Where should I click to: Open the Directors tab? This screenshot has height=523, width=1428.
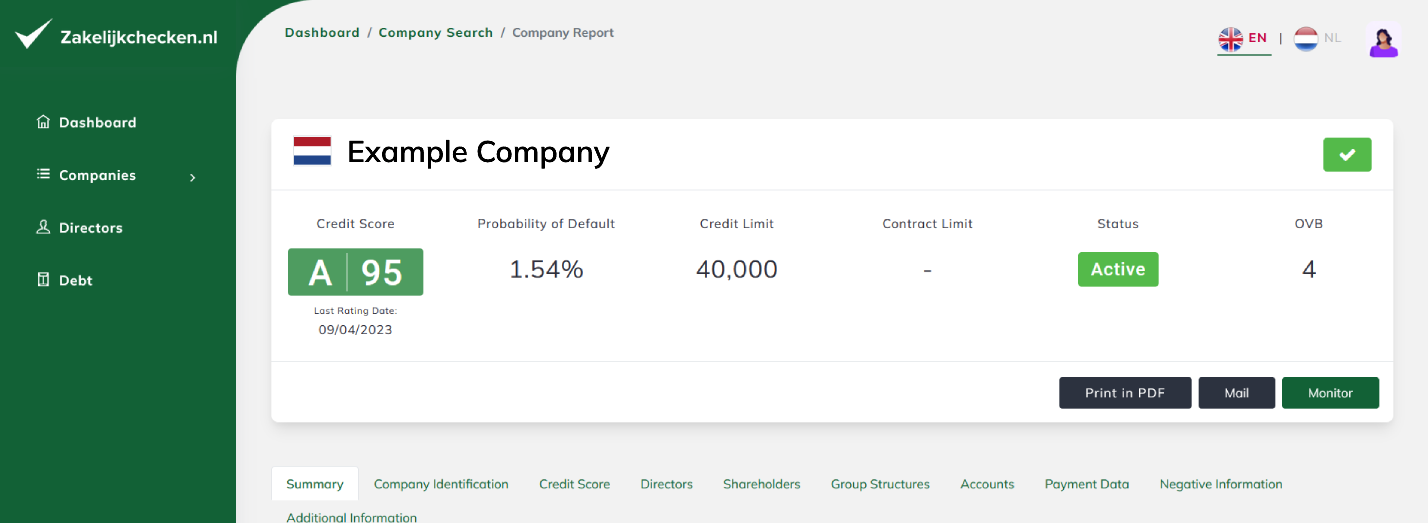[667, 484]
